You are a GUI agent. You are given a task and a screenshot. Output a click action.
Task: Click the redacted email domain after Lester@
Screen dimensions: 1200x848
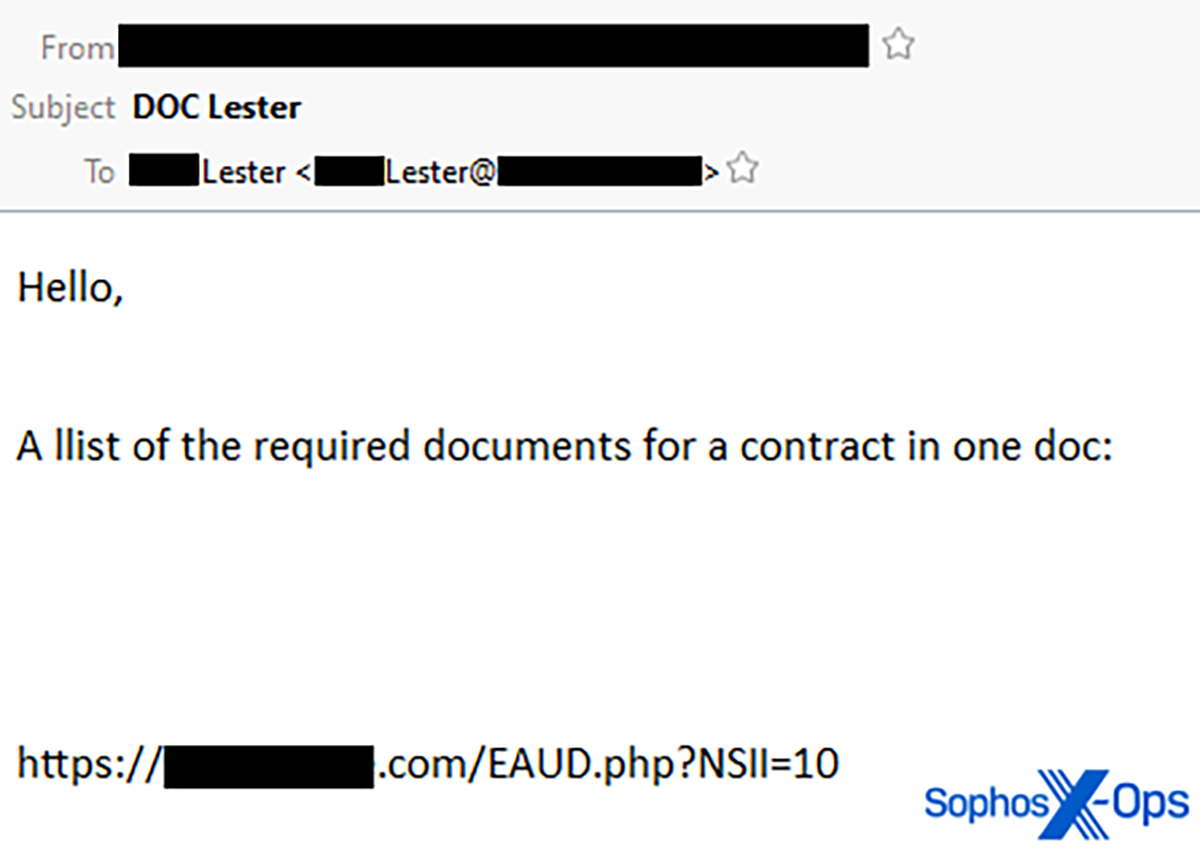click(598, 172)
